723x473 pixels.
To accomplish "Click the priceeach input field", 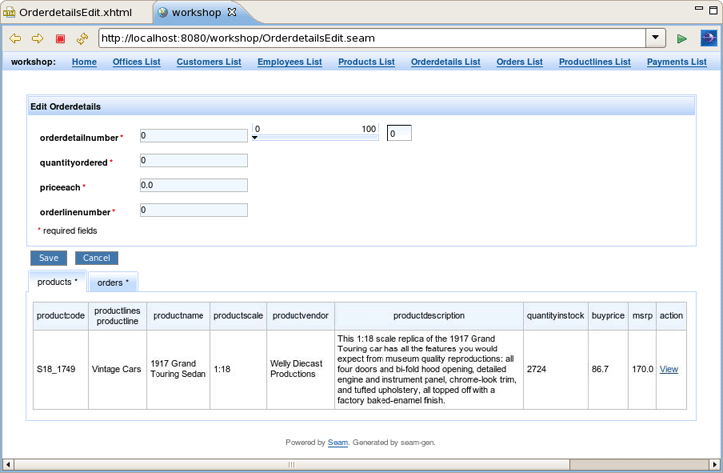I will (x=194, y=185).
